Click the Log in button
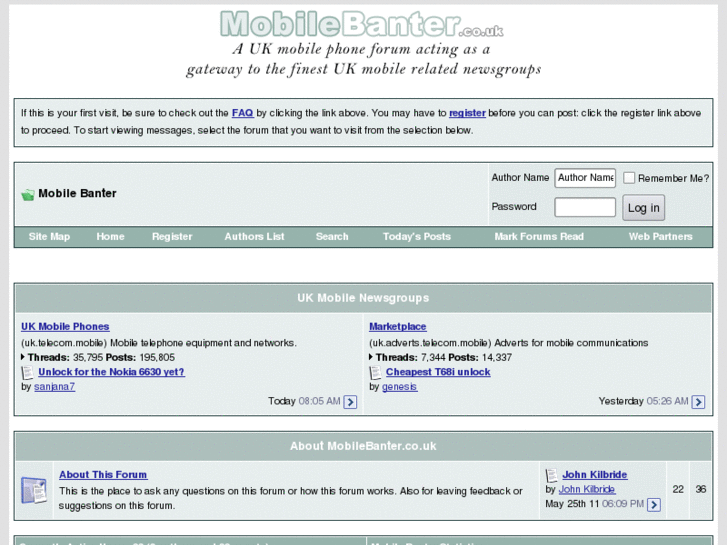Screen dimensions: 727x545 [644, 208]
